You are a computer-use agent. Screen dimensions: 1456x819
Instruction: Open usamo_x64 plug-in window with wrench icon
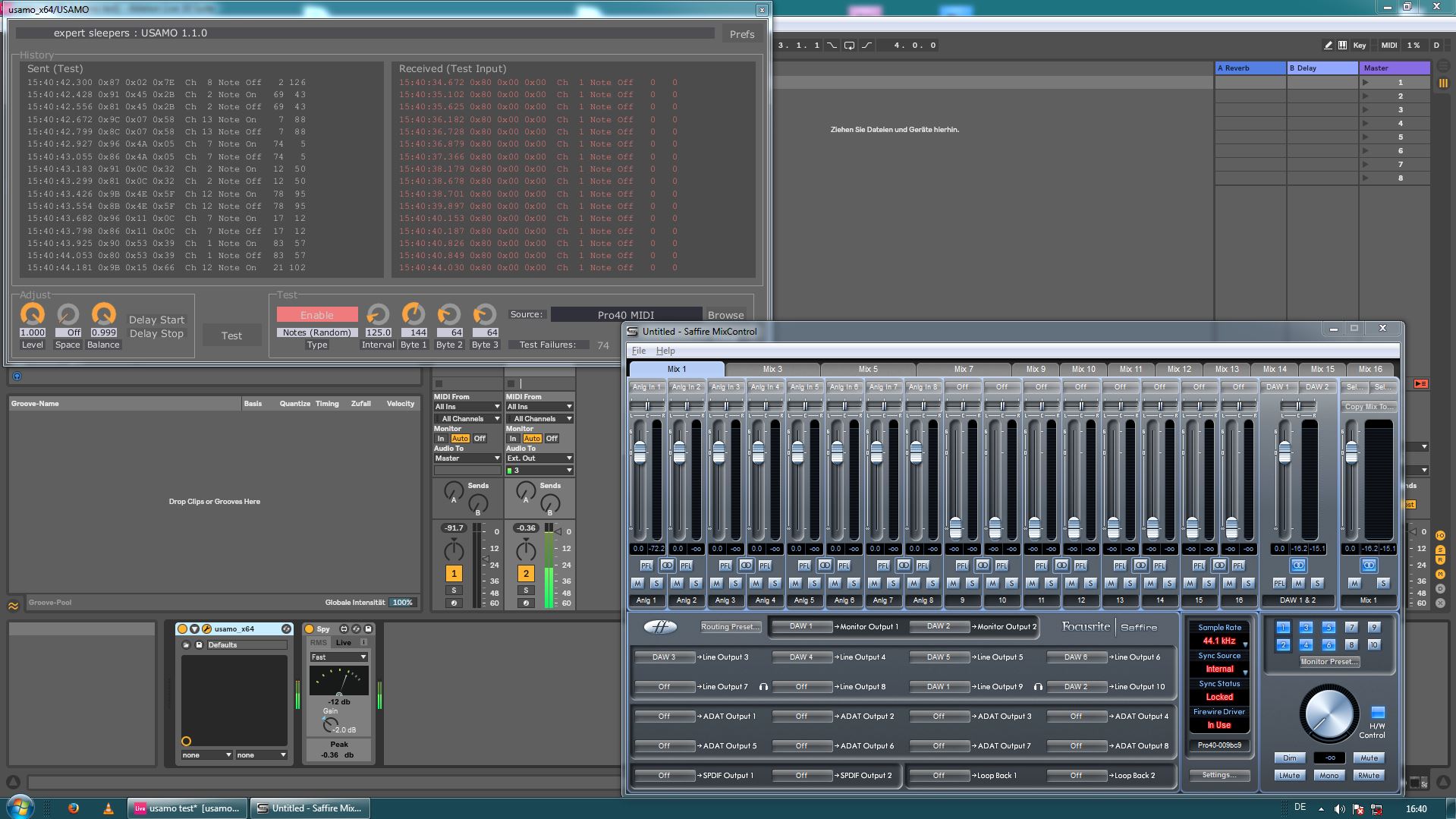tap(206, 629)
